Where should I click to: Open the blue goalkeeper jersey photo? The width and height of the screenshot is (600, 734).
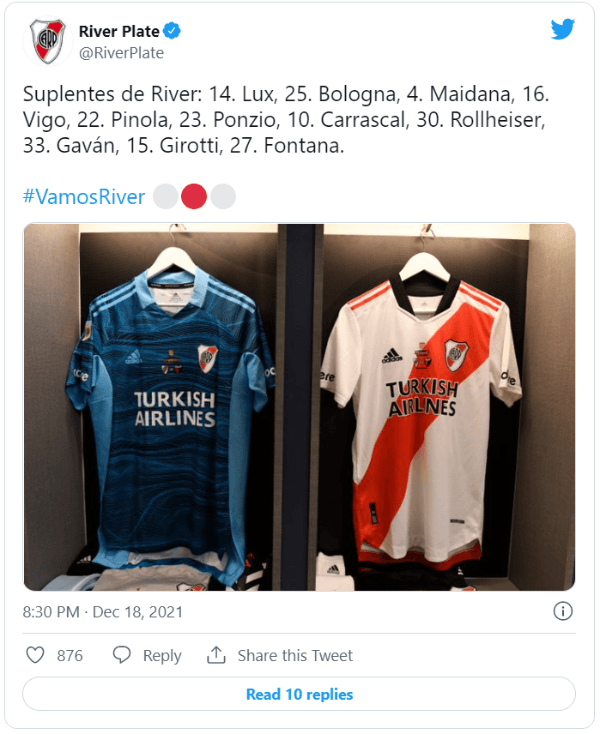(x=151, y=407)
